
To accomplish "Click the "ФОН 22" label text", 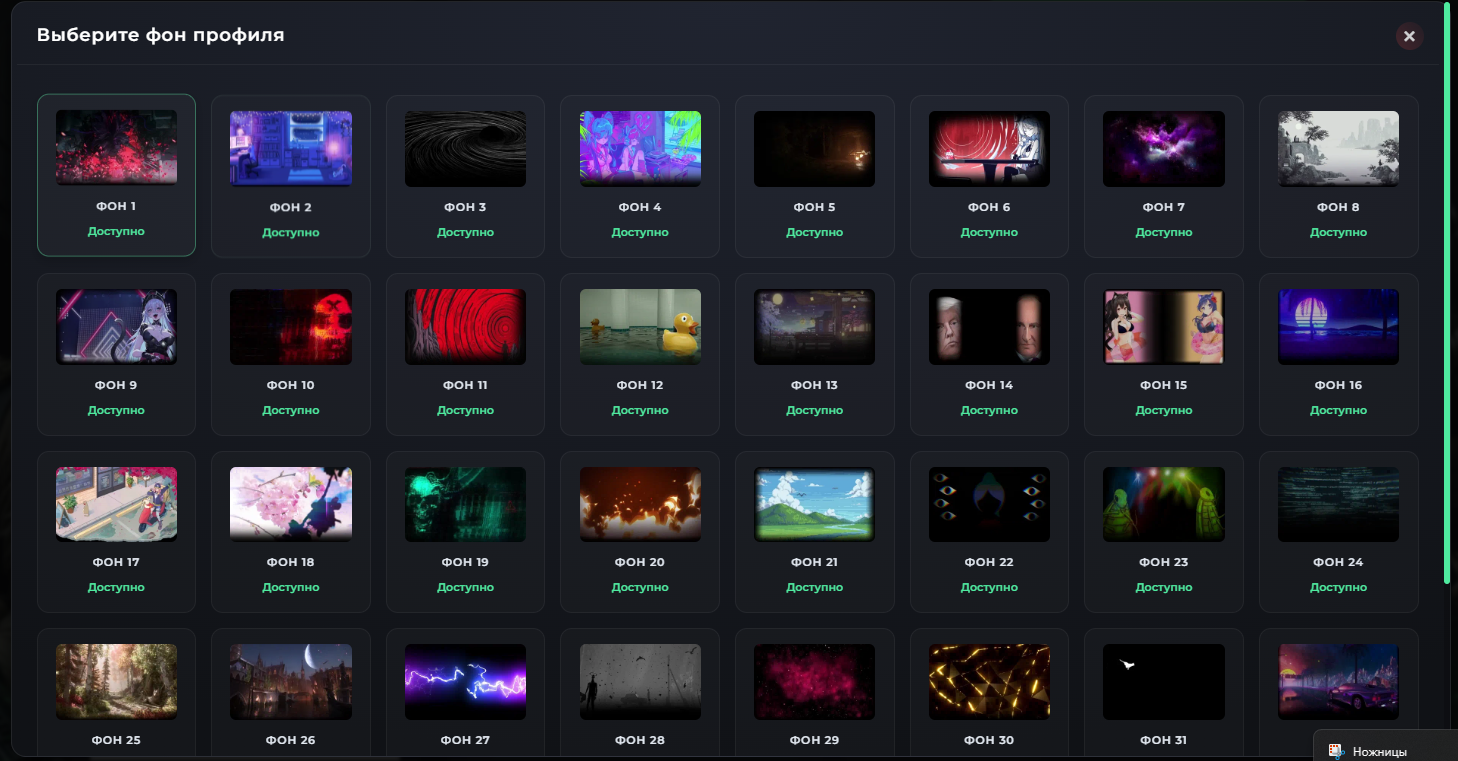I will tap(989, 562).
